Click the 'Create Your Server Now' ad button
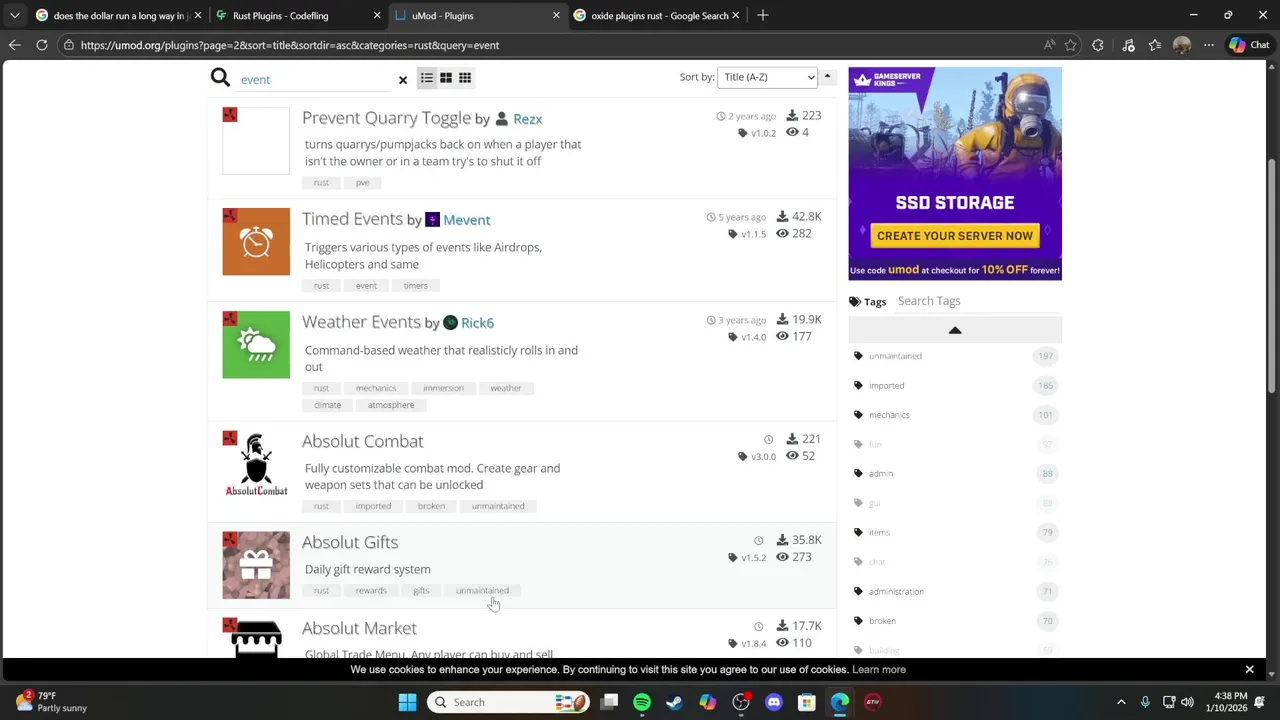Viewport: 1280px width, 720px height. (955, 236)
